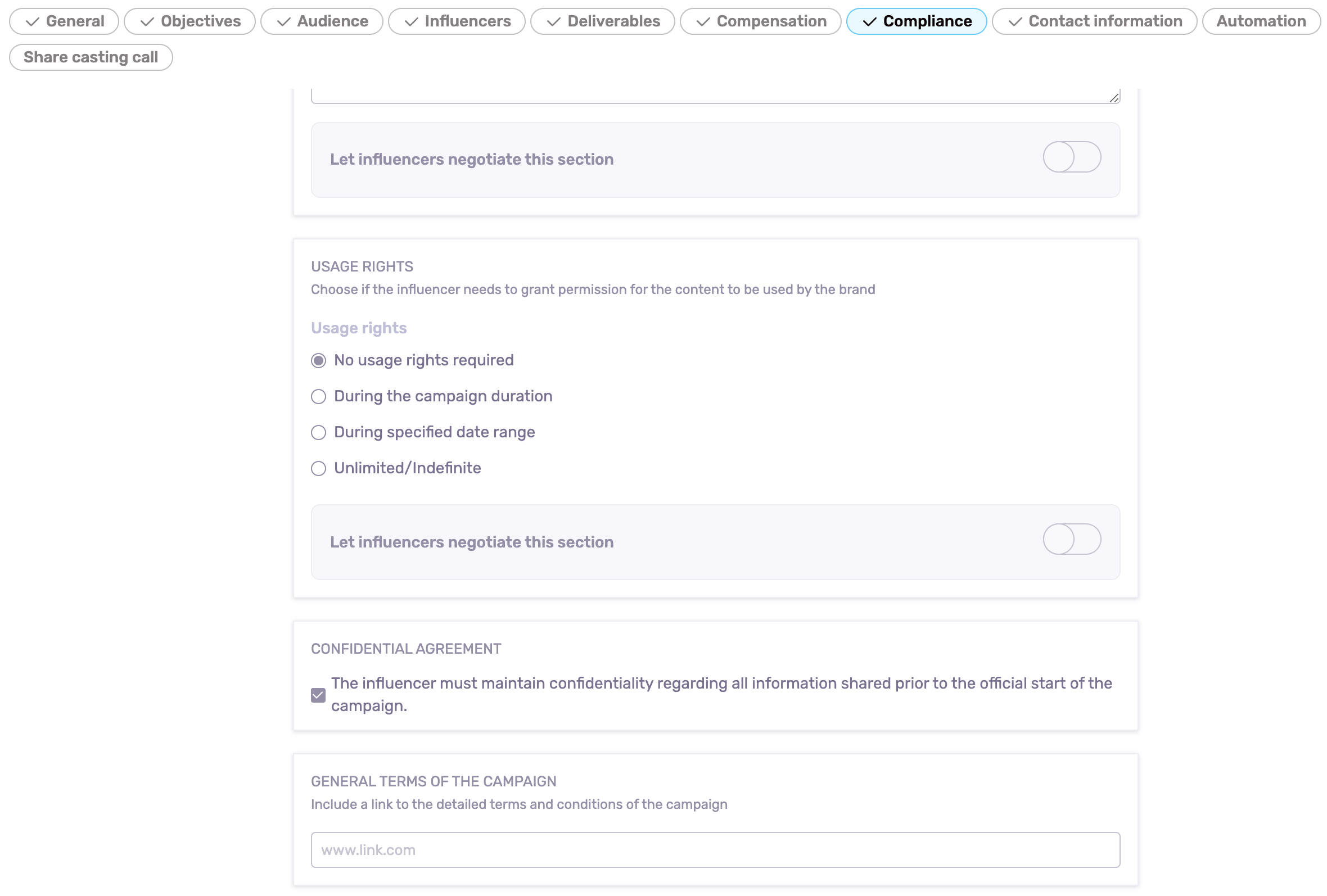Open the General tab
This screenshot has height=896, width=1327.
tap(64, 21)
